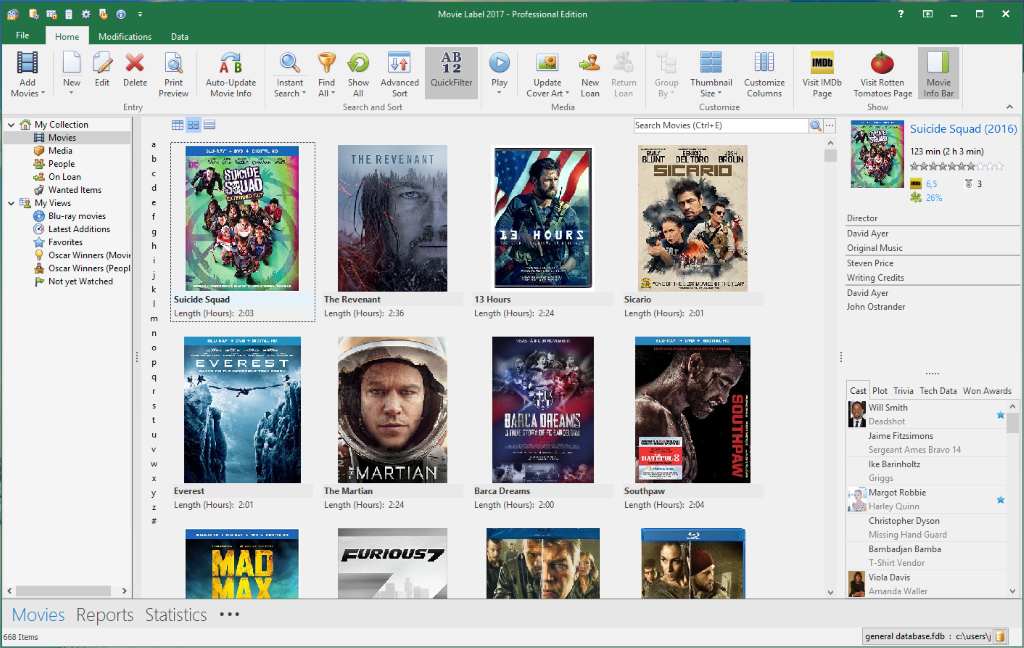Play the selected movie
This screenshot has width=1024, height=648.
point(499,74)
